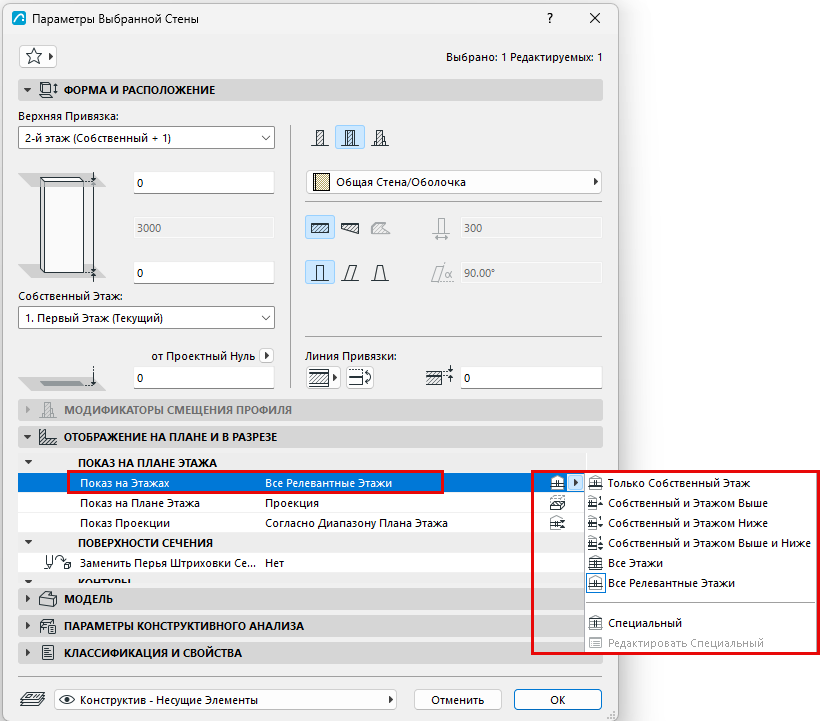820x721 pixels.
Task: Choose Все Релевантные Этажи menu option
Action: tap(701, 583)
